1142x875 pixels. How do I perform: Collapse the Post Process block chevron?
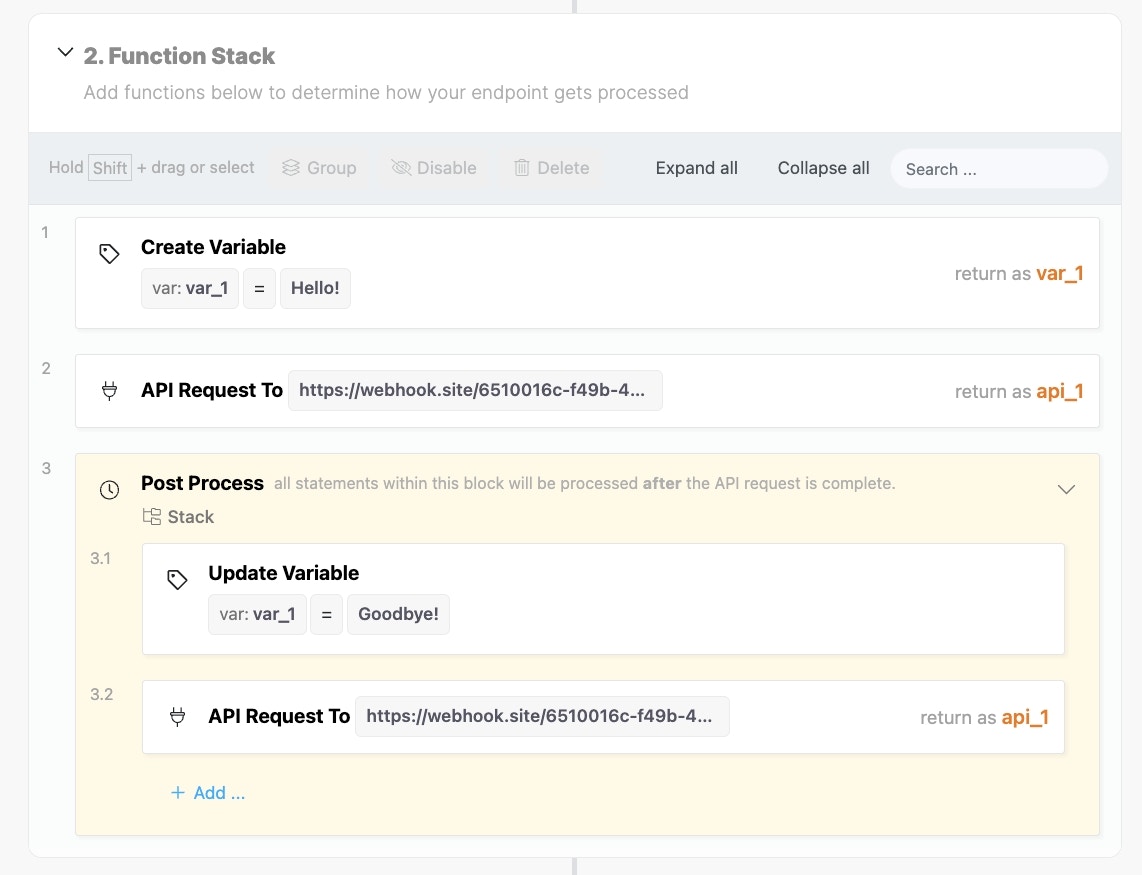coord(1066,489)
